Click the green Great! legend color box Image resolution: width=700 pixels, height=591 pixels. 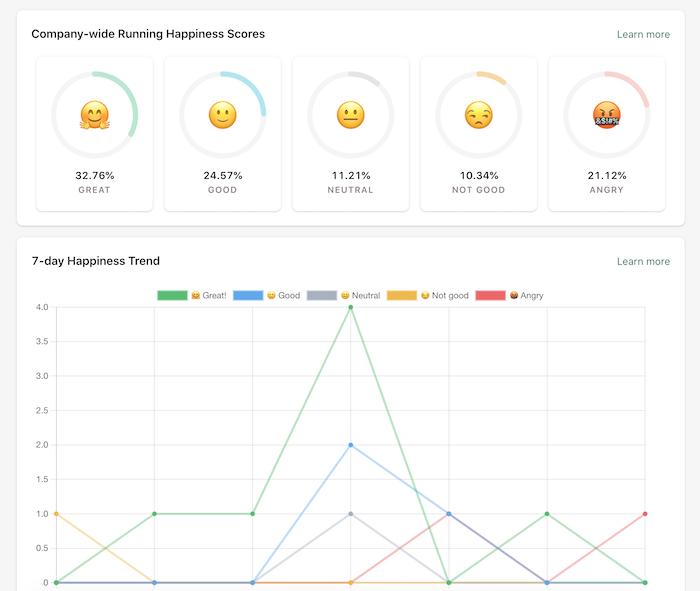click(x=172, y=296)
